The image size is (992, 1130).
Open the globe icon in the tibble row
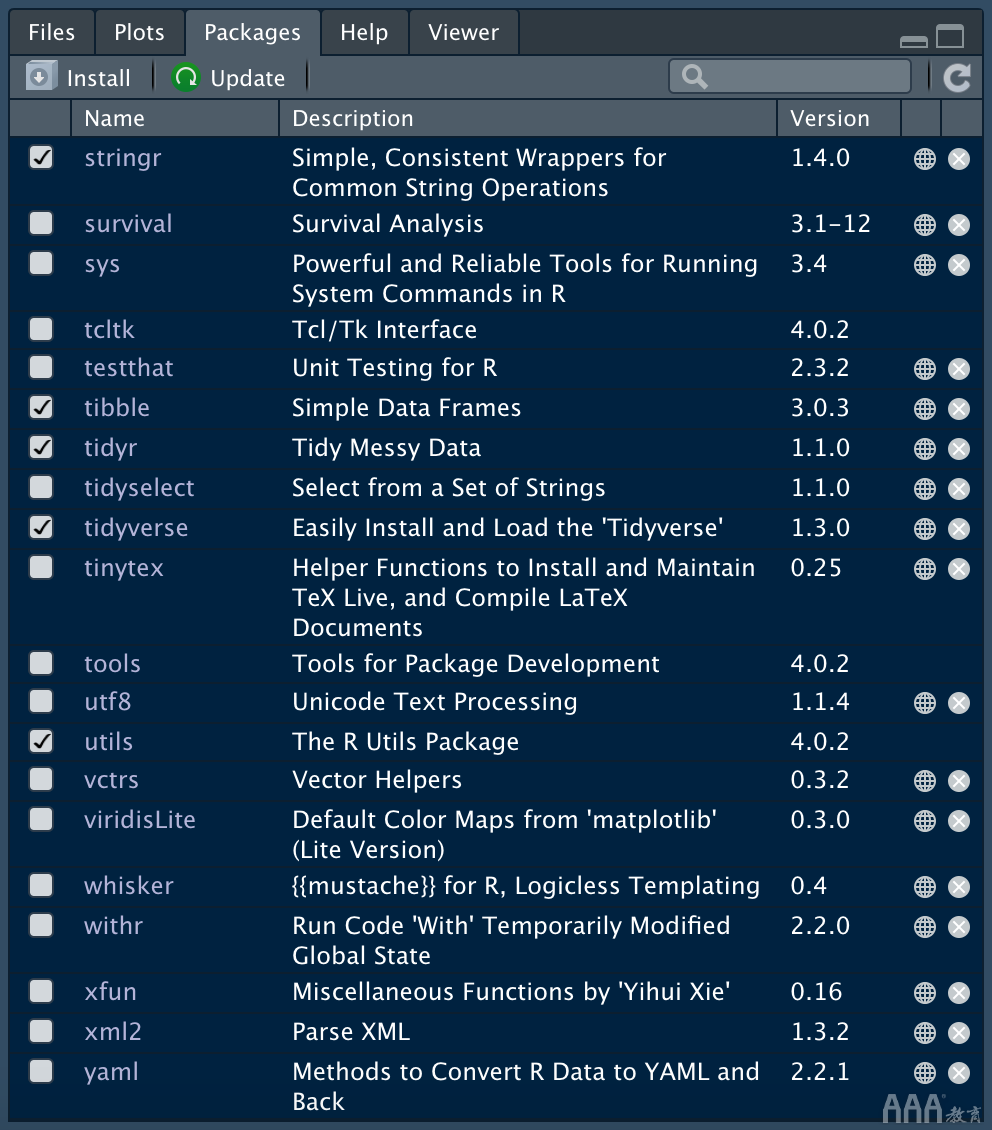click(924, 409)
